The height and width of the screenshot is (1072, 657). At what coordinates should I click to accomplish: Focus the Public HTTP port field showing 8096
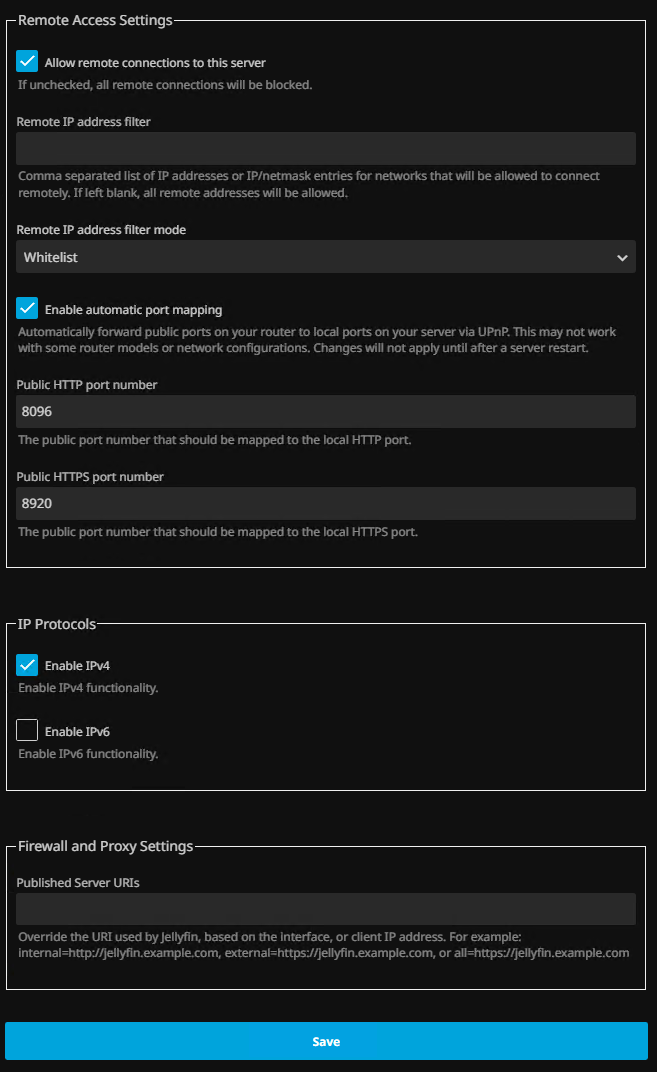[326, 411]
